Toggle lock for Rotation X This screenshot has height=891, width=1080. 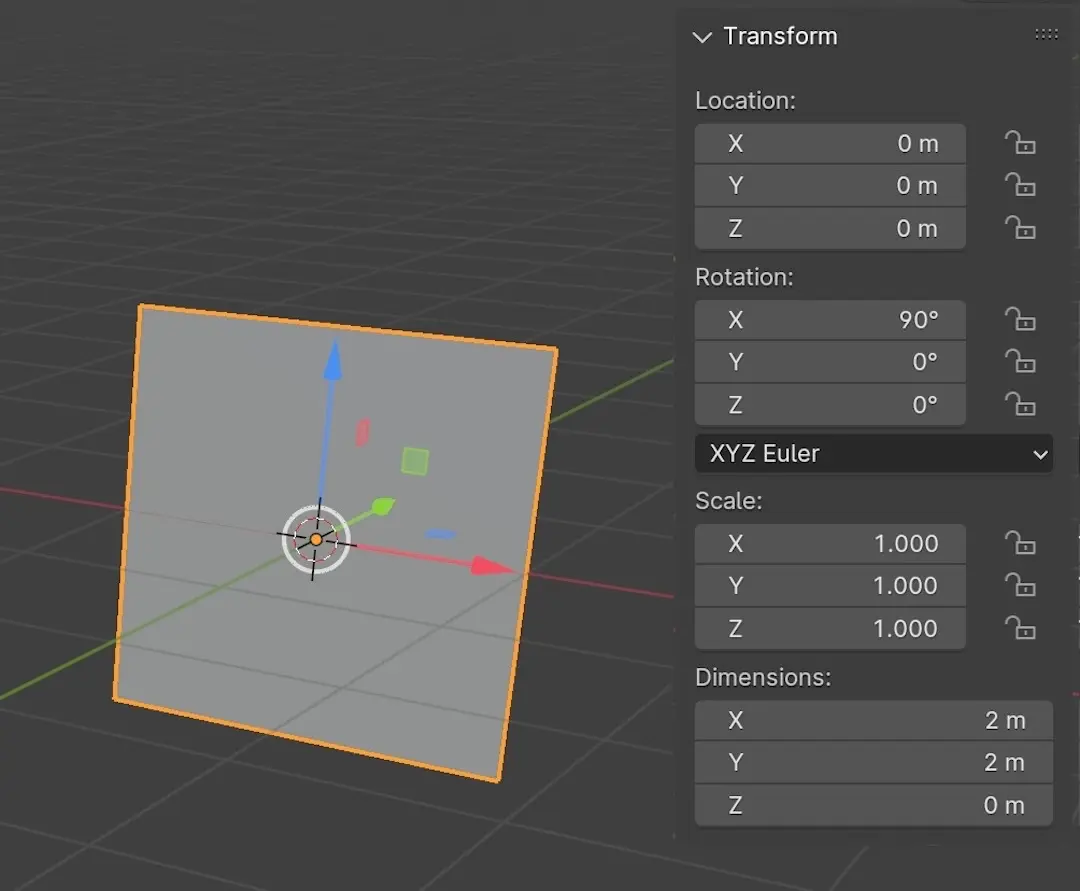tap(1020, 320)
